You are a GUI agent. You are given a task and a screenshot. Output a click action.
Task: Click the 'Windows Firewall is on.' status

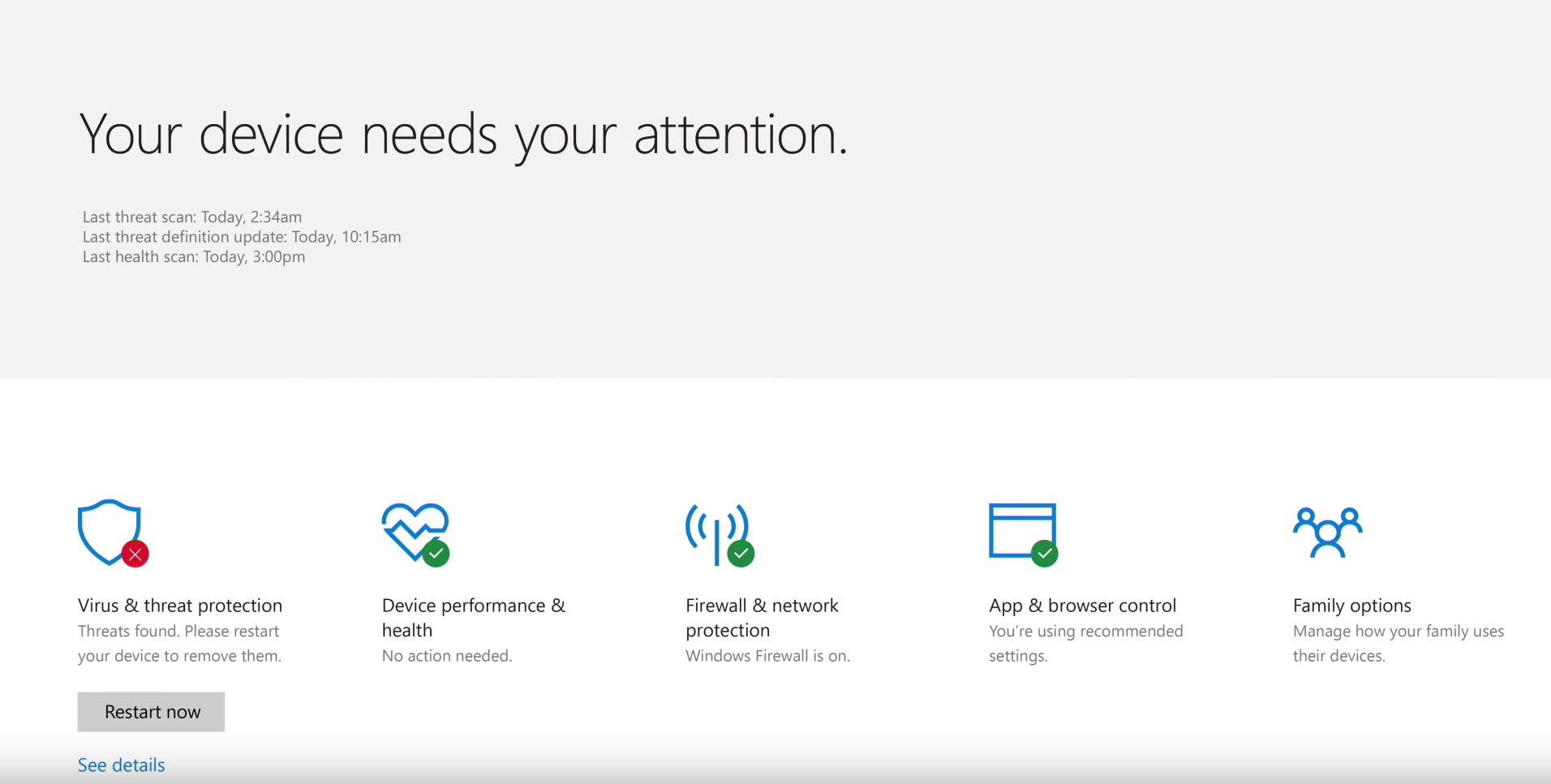[x=767, y=656]
